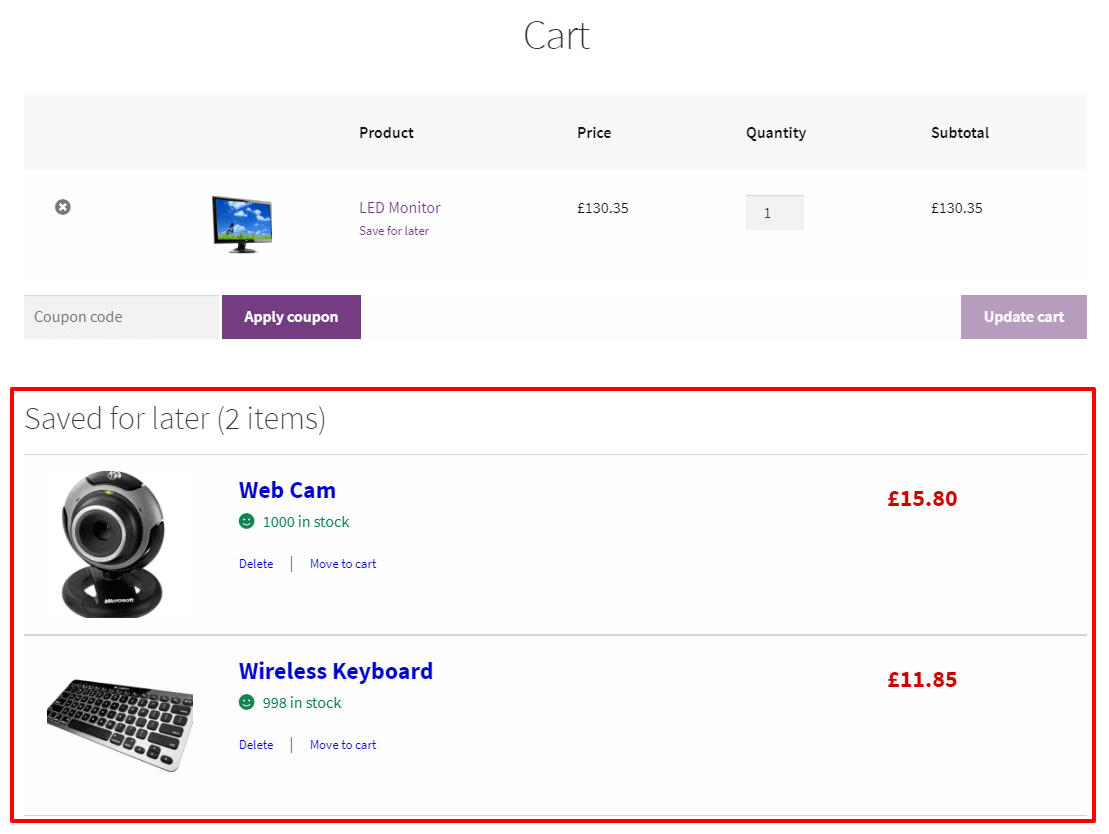
Task: Delete the Web Cam saved item
Action: click(x=256, y=564)
